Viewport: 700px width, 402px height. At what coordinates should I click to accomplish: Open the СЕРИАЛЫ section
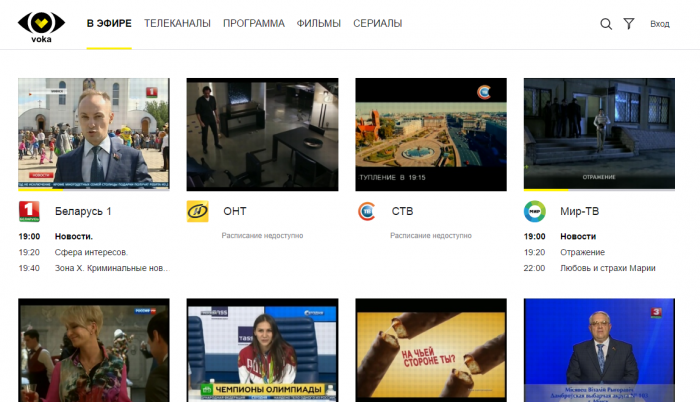click(x=378, y=23)
